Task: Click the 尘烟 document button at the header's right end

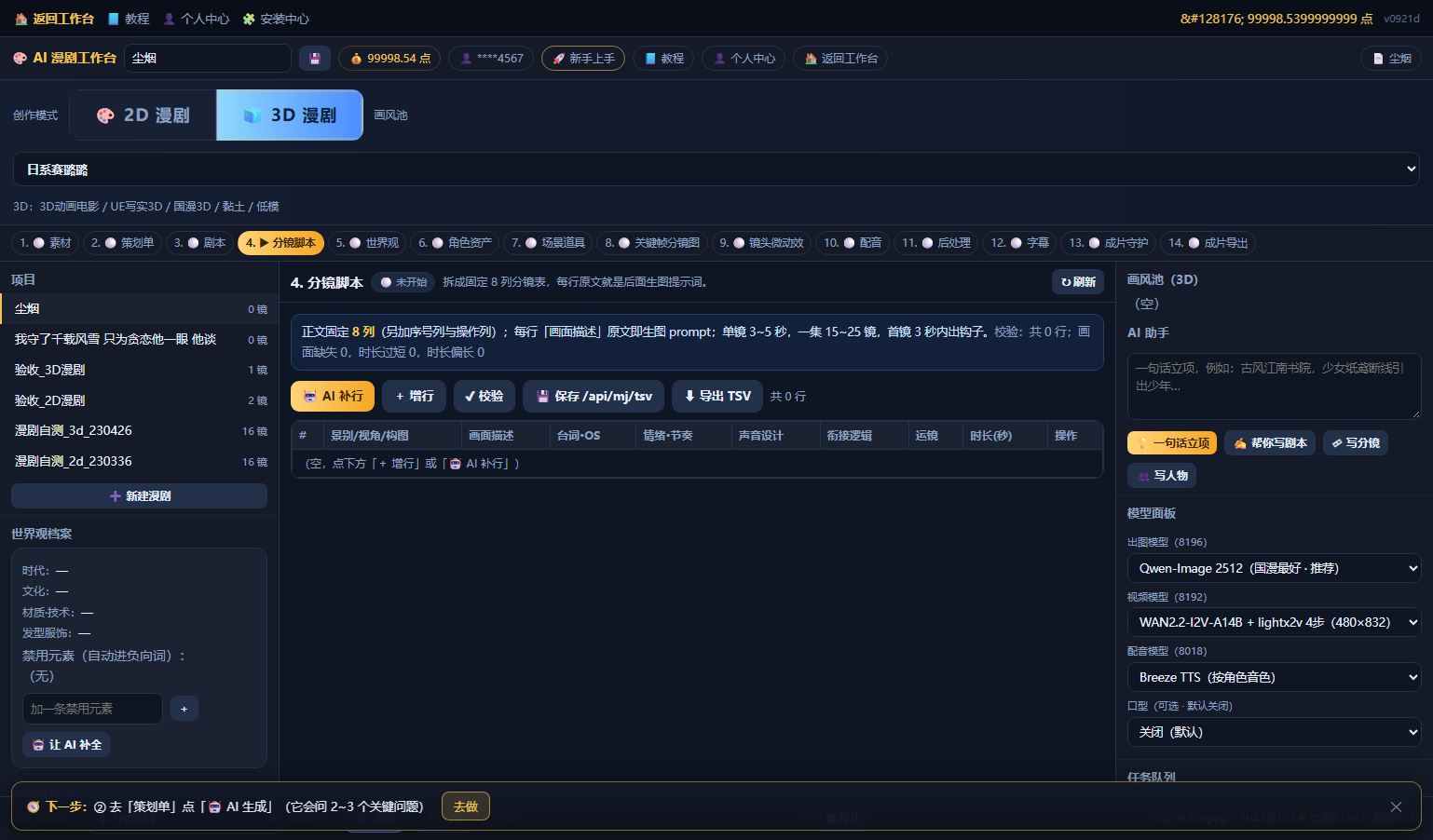Action: coord(1392,59)
